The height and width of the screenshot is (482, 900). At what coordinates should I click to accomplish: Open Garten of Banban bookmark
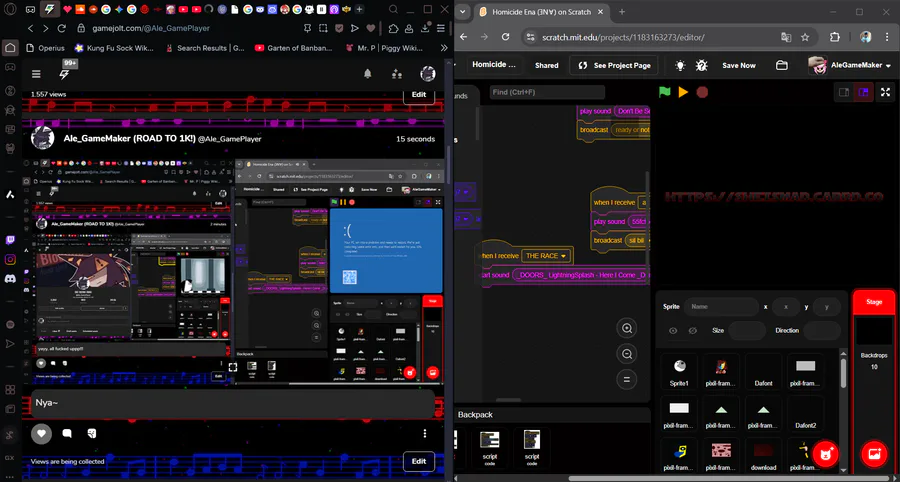coord(293,48)
